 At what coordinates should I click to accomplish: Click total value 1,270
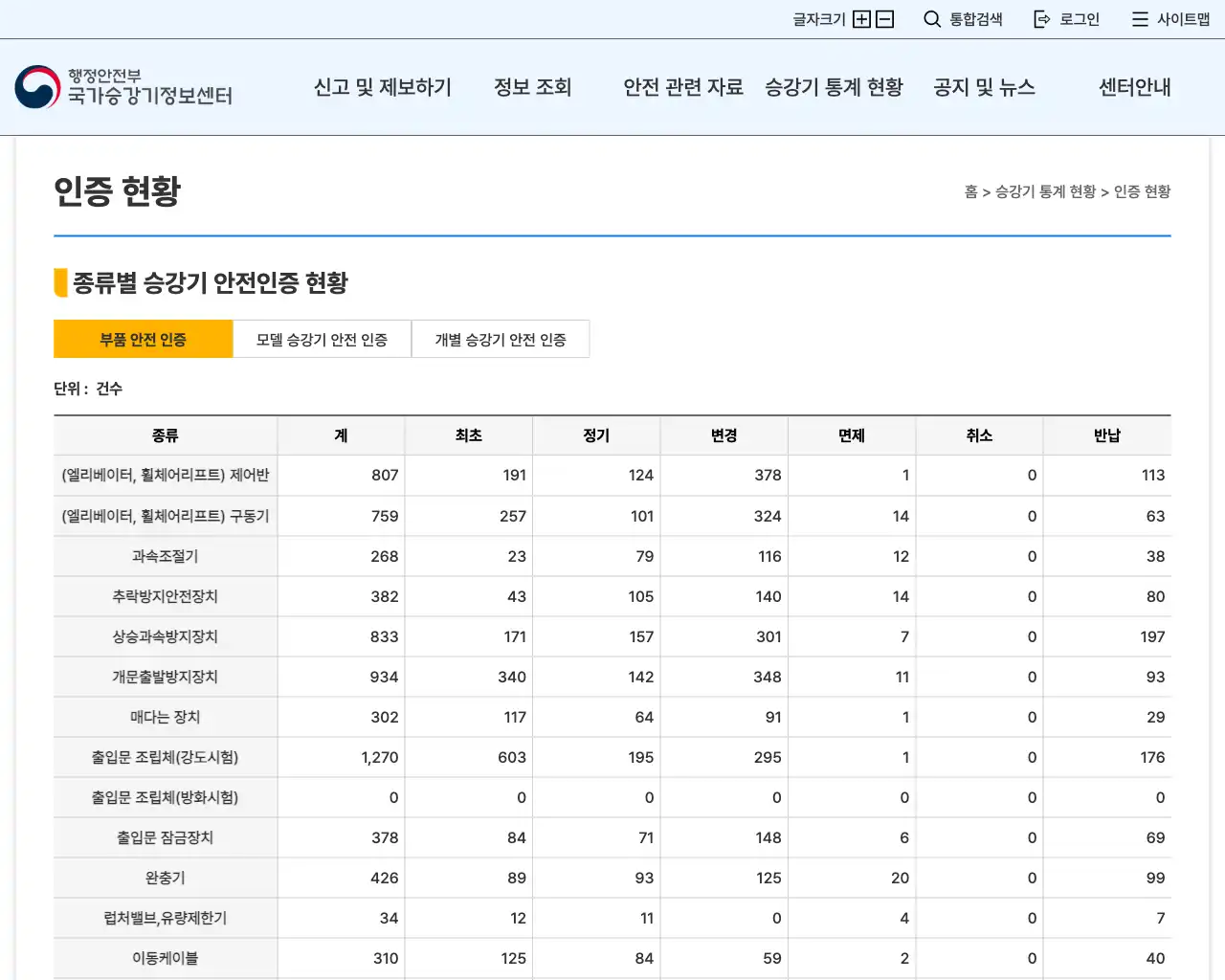pyautogui.click(x=380, y=757)
